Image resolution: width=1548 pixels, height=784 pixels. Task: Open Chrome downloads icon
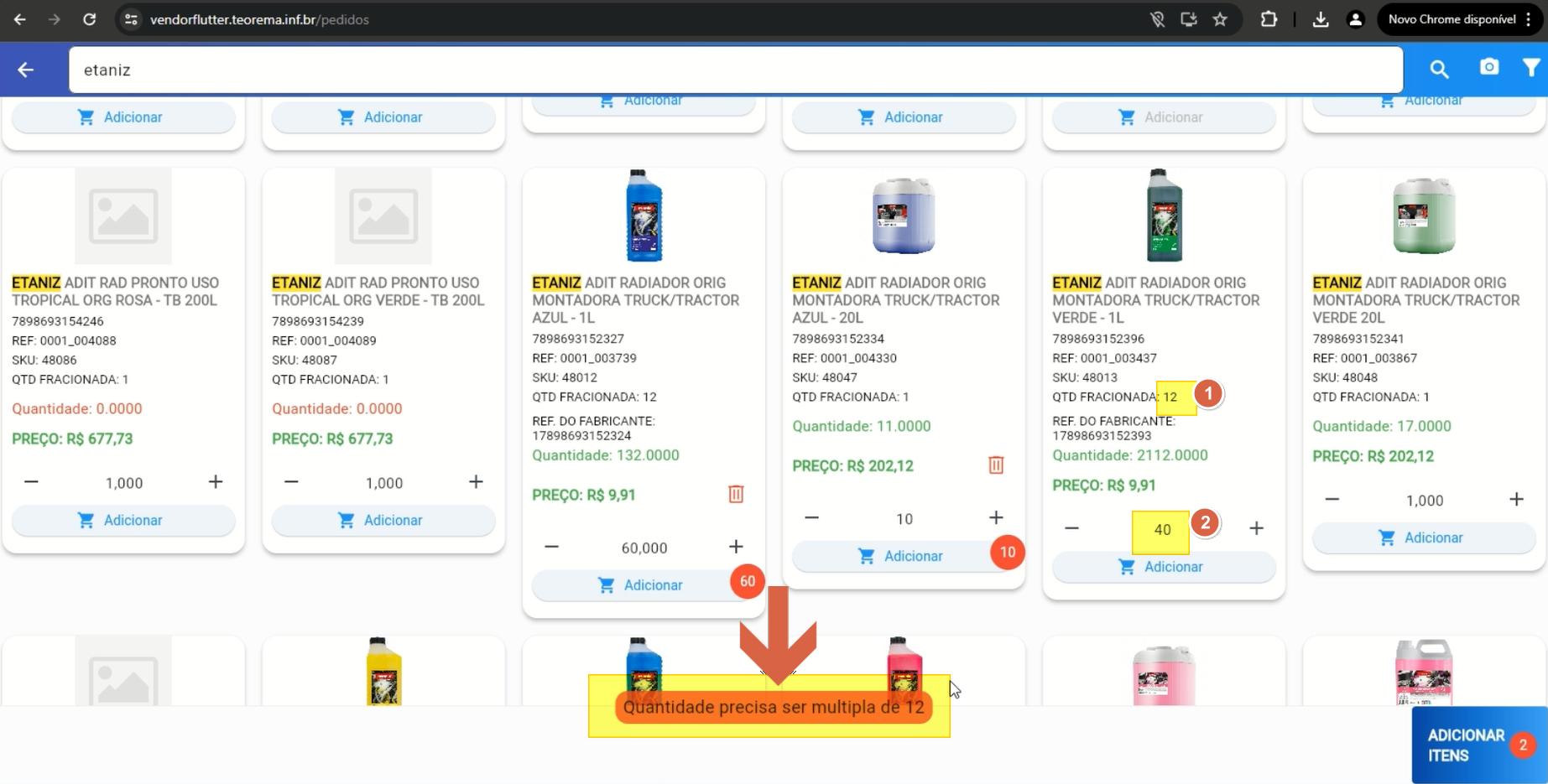(1321, 19)
